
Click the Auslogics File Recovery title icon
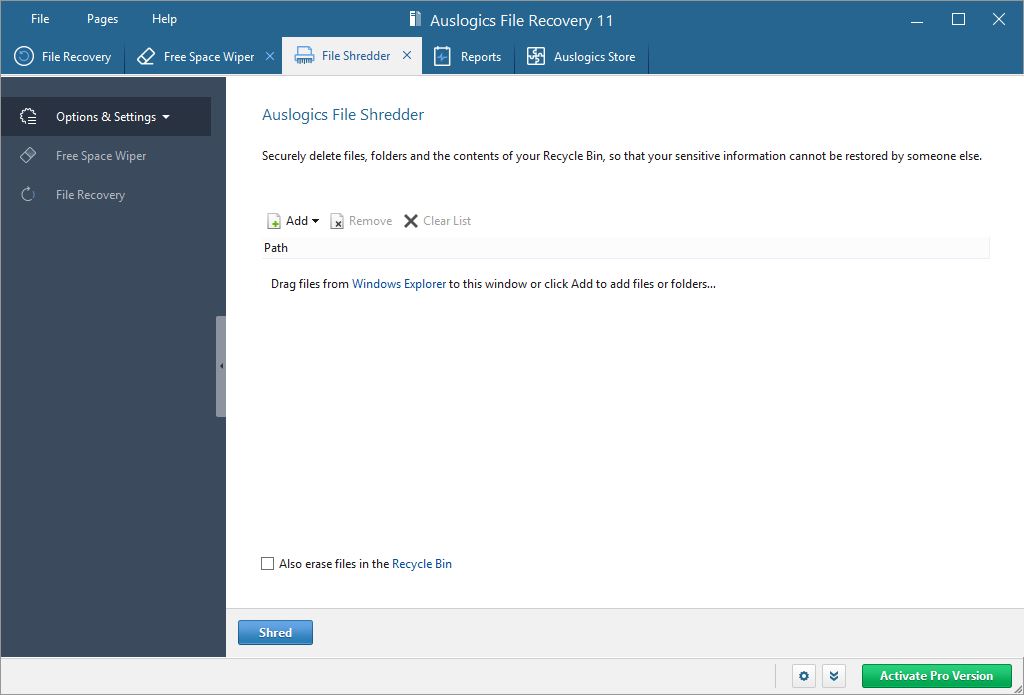(415, 19)
